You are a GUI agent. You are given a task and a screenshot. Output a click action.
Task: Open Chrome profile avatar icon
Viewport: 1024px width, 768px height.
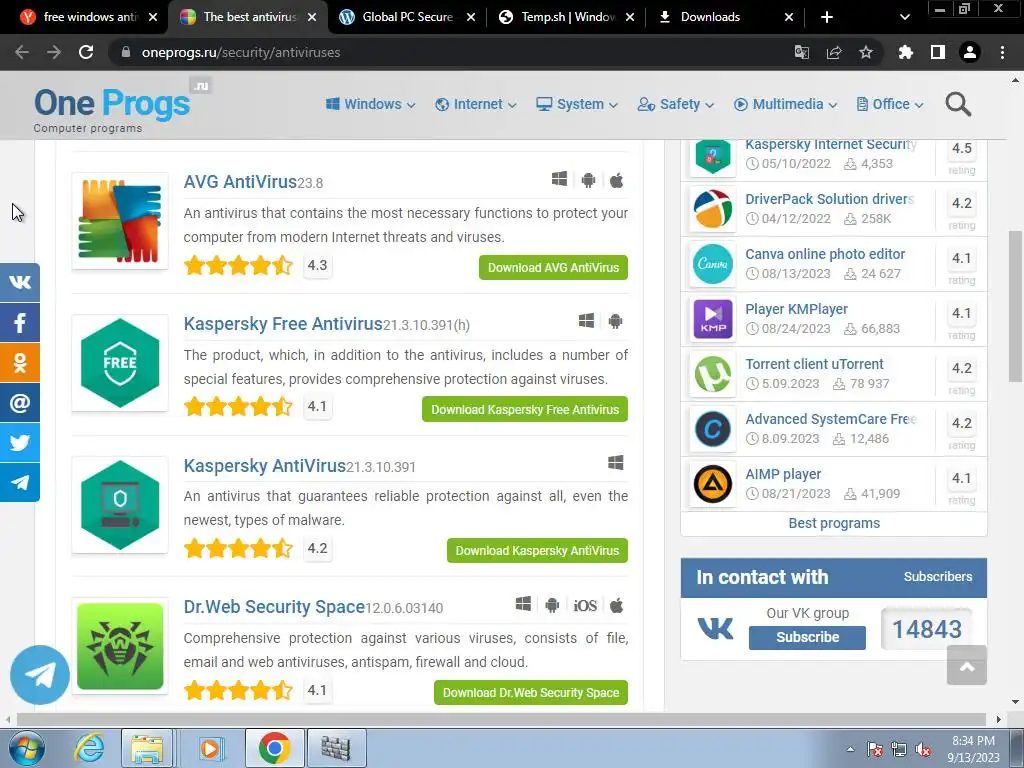[970, 52]
